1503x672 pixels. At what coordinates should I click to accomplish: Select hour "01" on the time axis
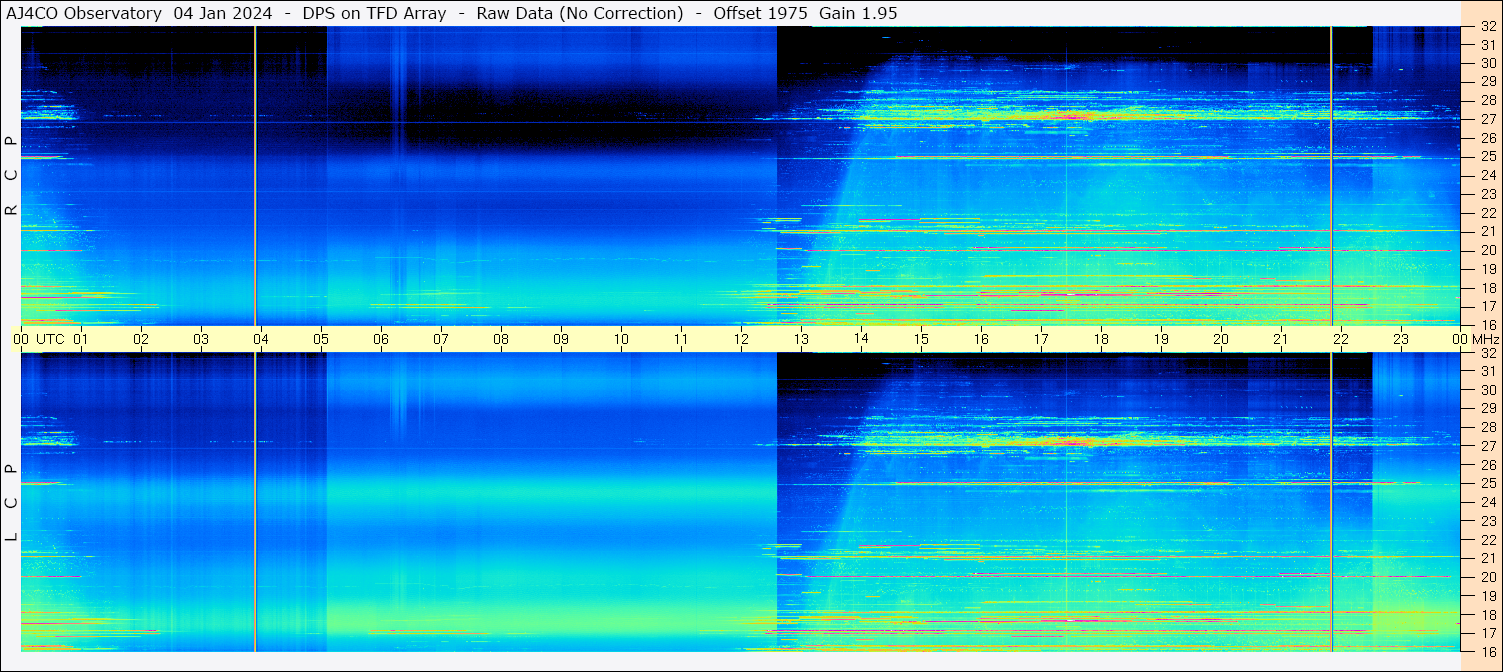[81, 339]
